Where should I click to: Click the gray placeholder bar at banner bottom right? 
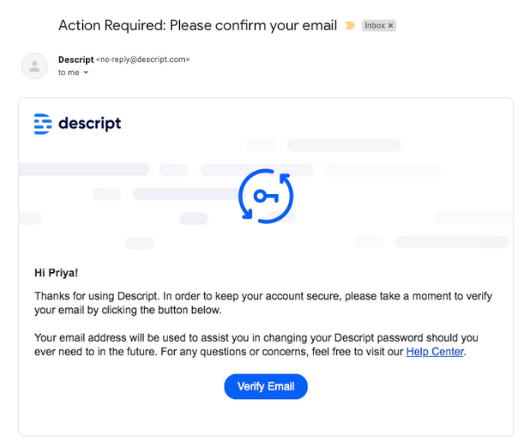pyautogui.click(x=452, y=242)
